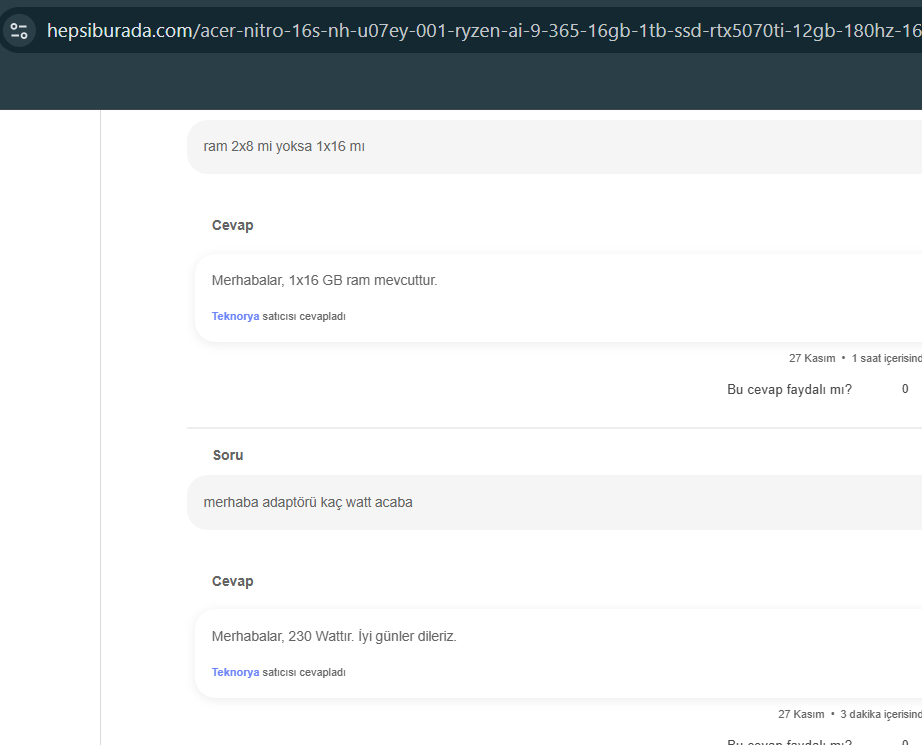Screen dimensions: 922x745
Task: Click the "27 Kasım" date under the RAM answer
Action: point(811,358)
